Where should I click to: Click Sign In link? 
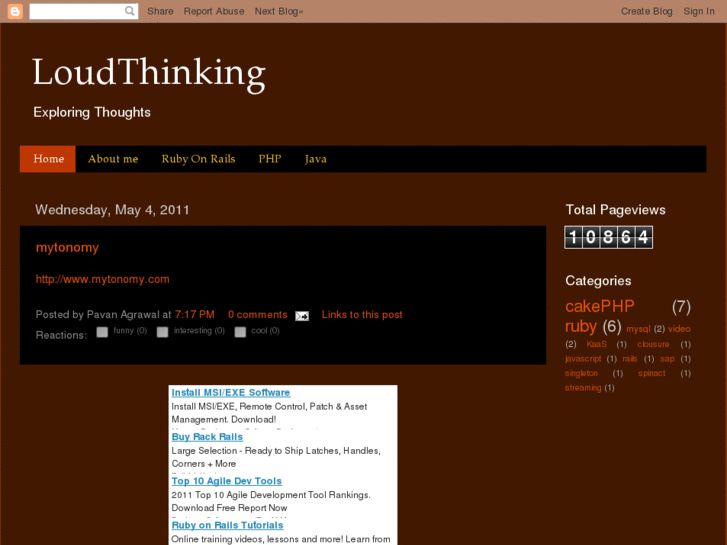tap(699, 11)
